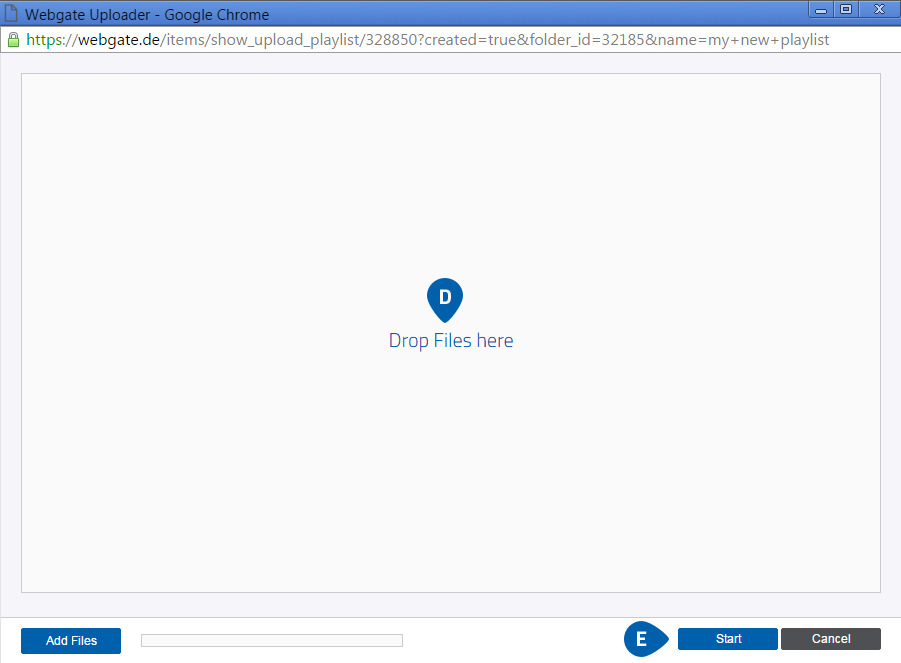Click the webgate.de URL in the address bar
Viewport: 901px width, 663px height.
coord(428,40)
